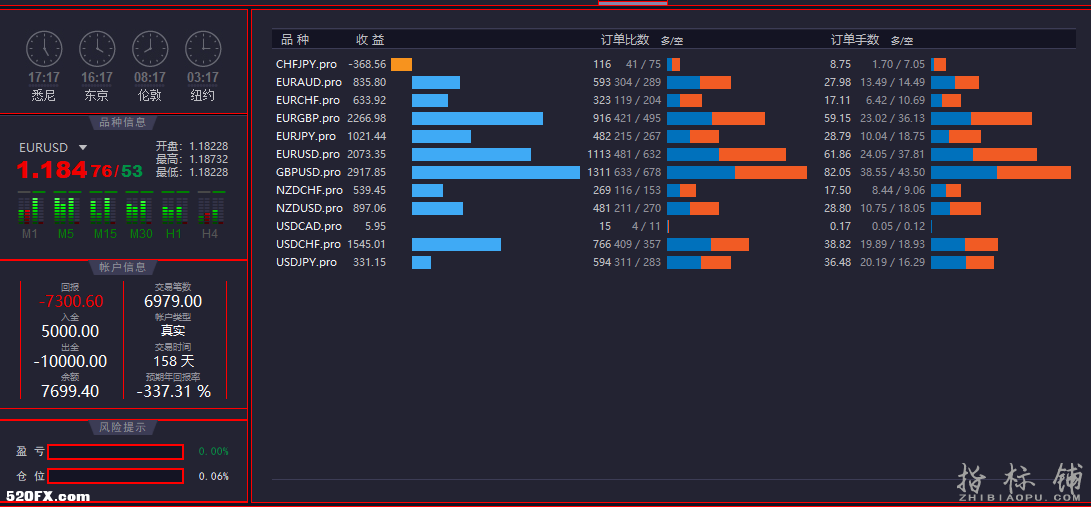Select the H1 timeframe signal meter
Image resolution: width=1091 pixels, height=507 pixels.
click(174, 207)
